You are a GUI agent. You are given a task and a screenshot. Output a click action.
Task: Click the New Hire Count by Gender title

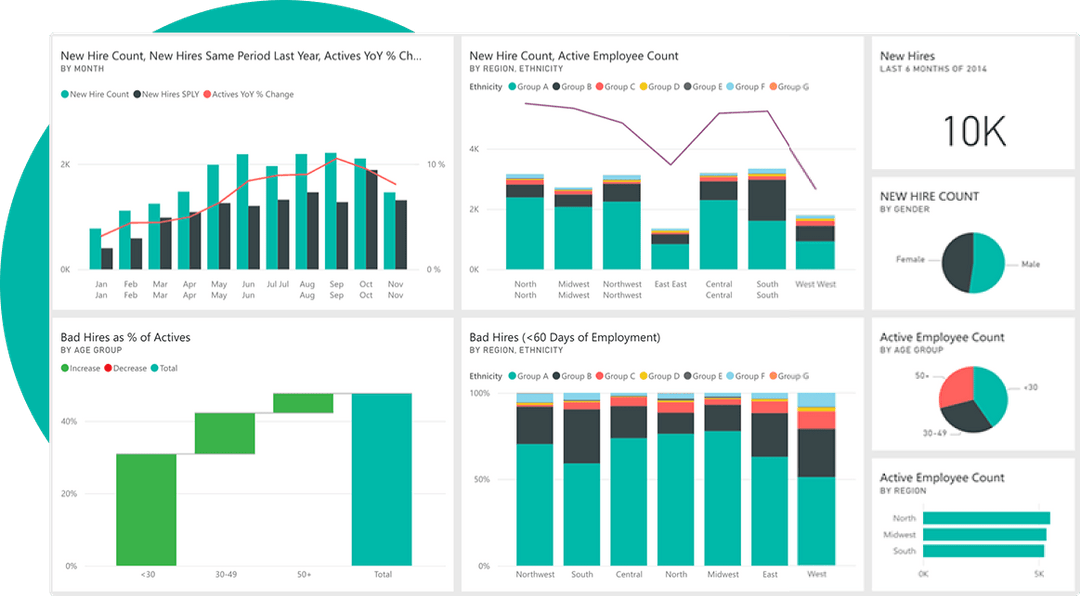[929, 196]
